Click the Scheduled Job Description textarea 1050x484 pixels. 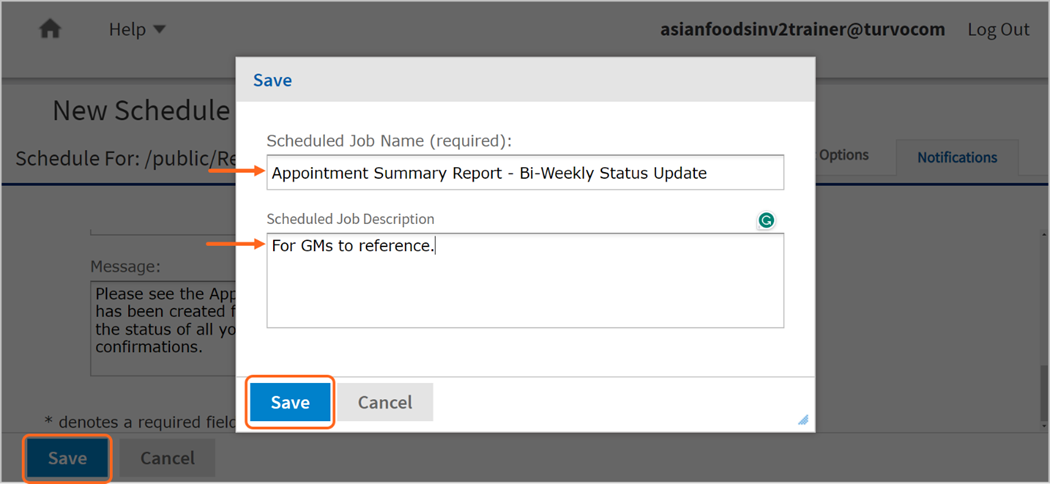point(525,280)
